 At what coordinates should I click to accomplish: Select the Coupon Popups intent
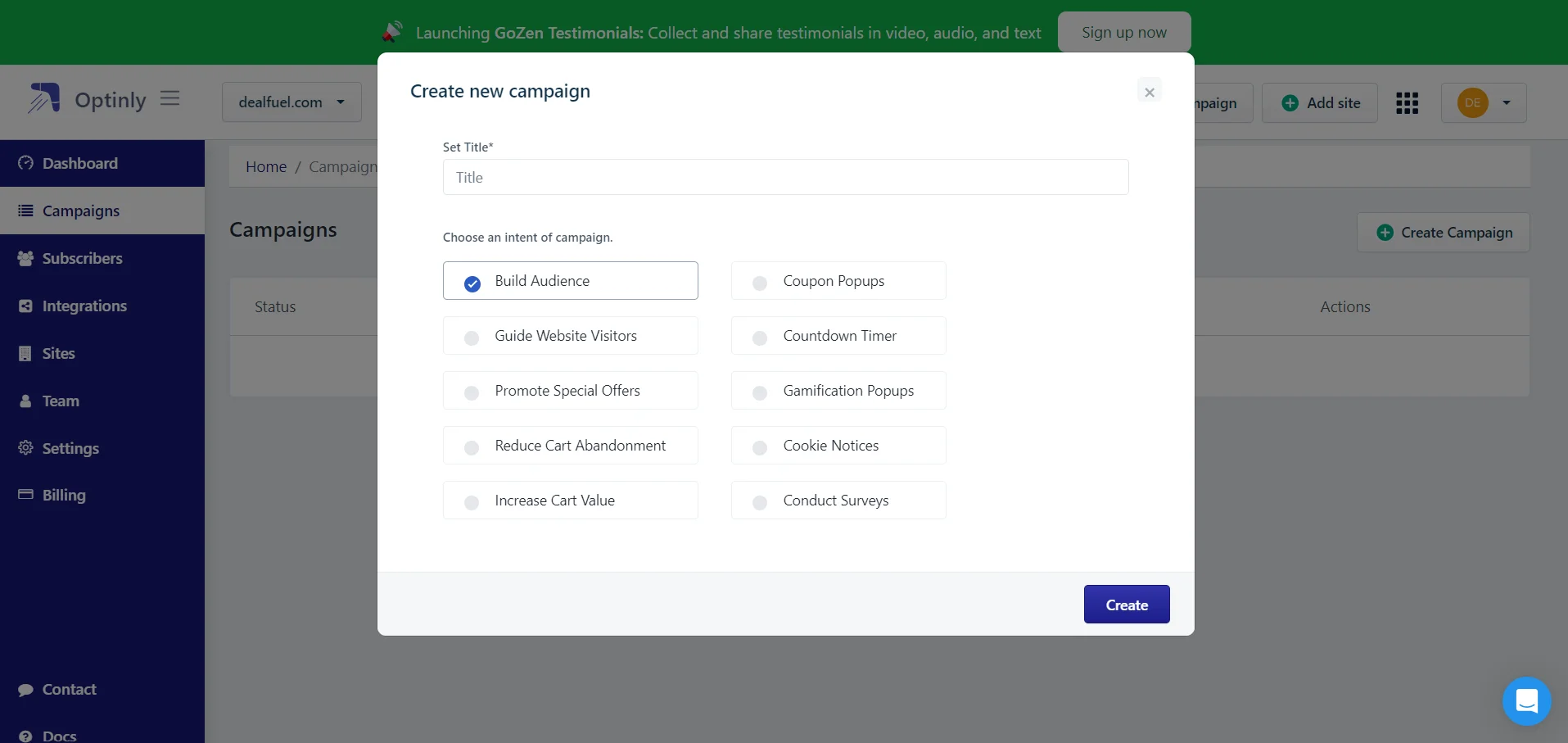[x=838, y=280]
